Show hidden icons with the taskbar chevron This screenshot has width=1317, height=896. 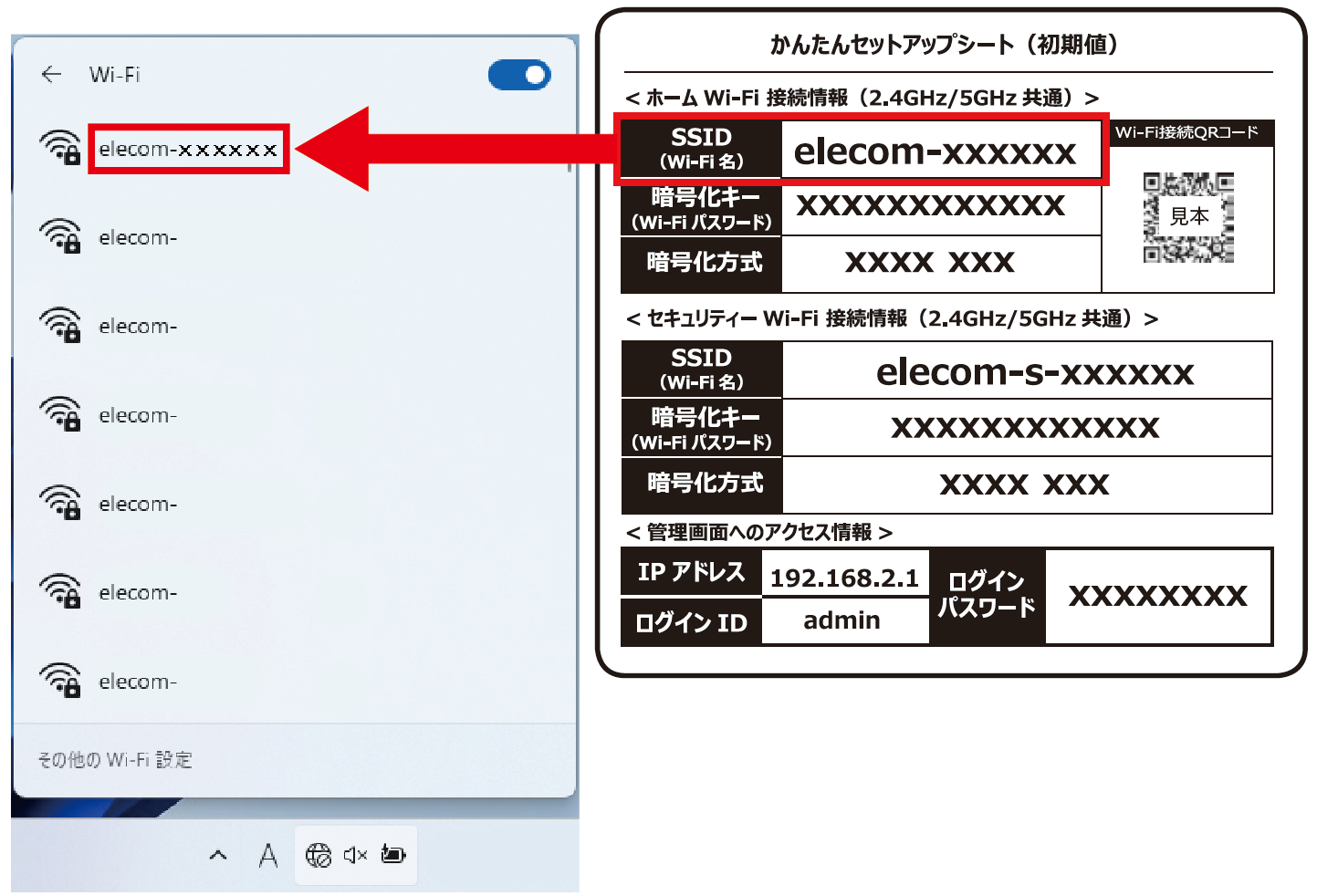tap(218, 855)
